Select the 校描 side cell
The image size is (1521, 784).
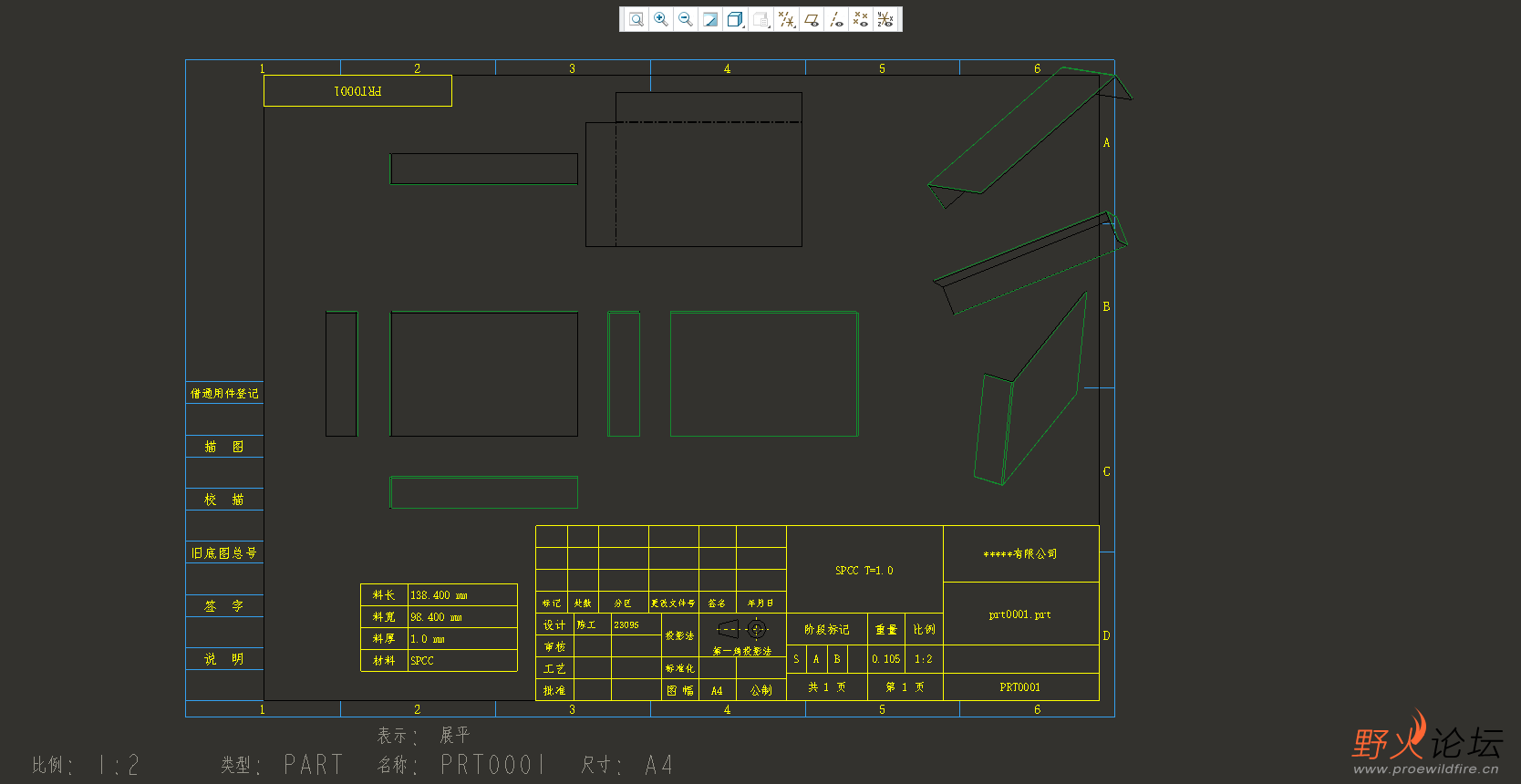pyautogui.click(x=224, y=500)
